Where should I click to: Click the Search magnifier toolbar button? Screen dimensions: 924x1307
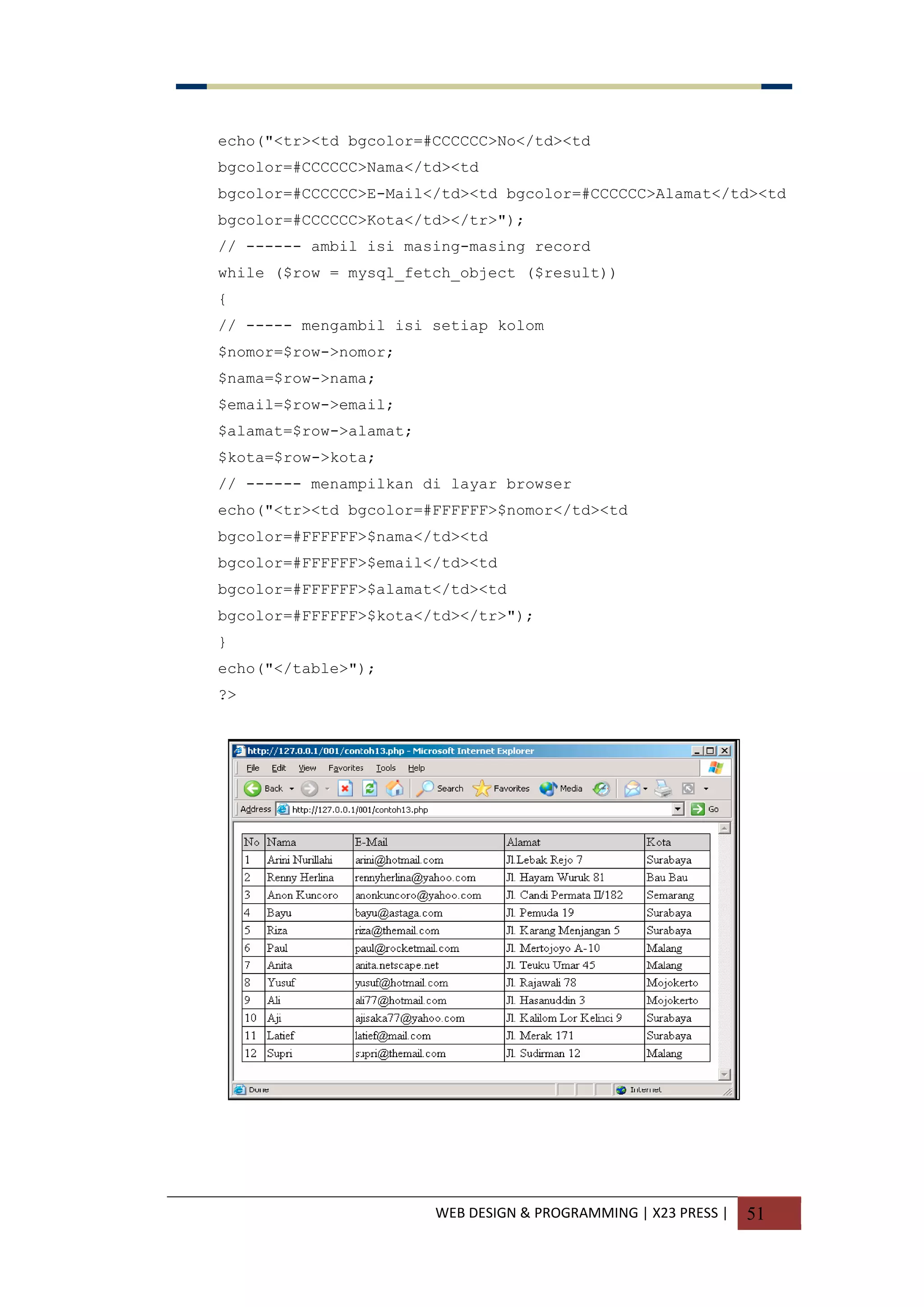(x=439, y=789)
